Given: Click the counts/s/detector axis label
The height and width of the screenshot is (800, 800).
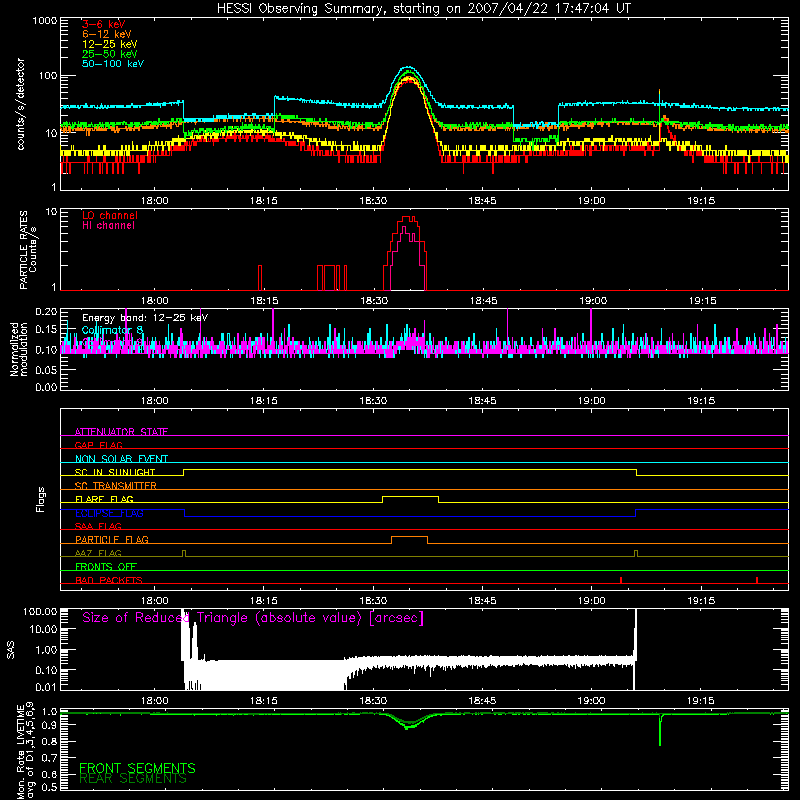Looking at the screenshot, I should pyautogui.click(x=20, y=104).
